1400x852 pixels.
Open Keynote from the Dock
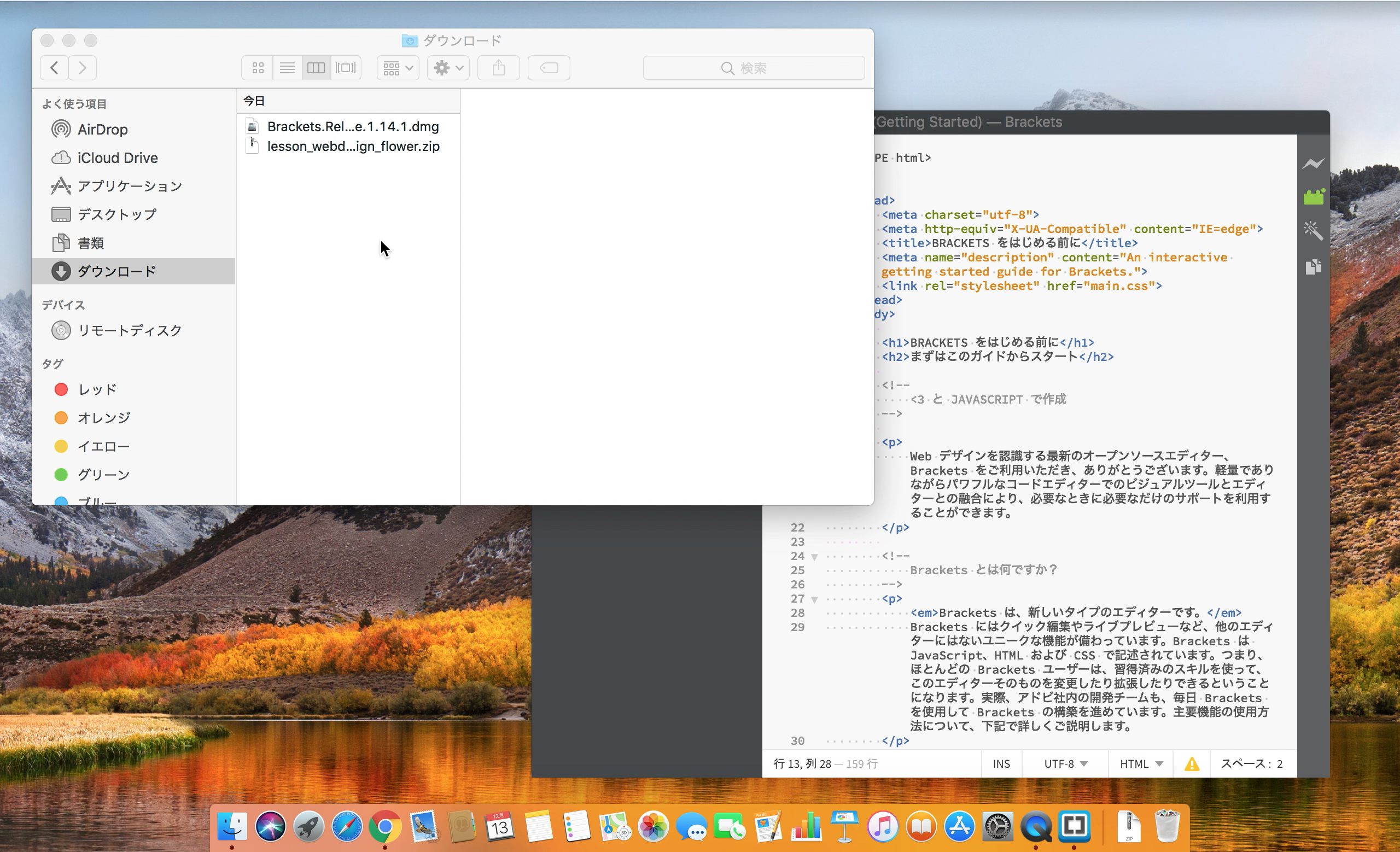tap(844, 826)
